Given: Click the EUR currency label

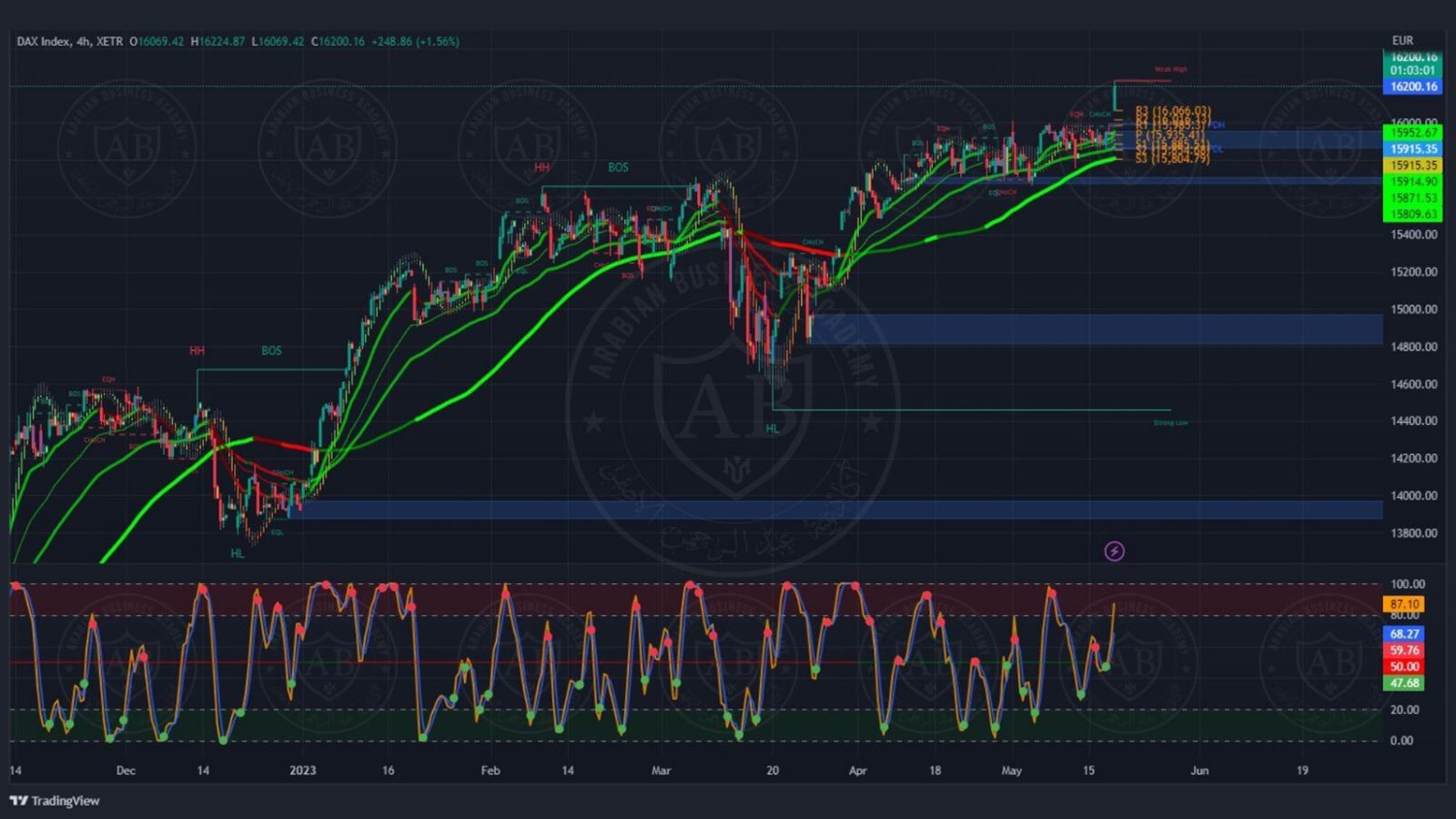Looking at the screenshot, I should [x=1403, y=41].
